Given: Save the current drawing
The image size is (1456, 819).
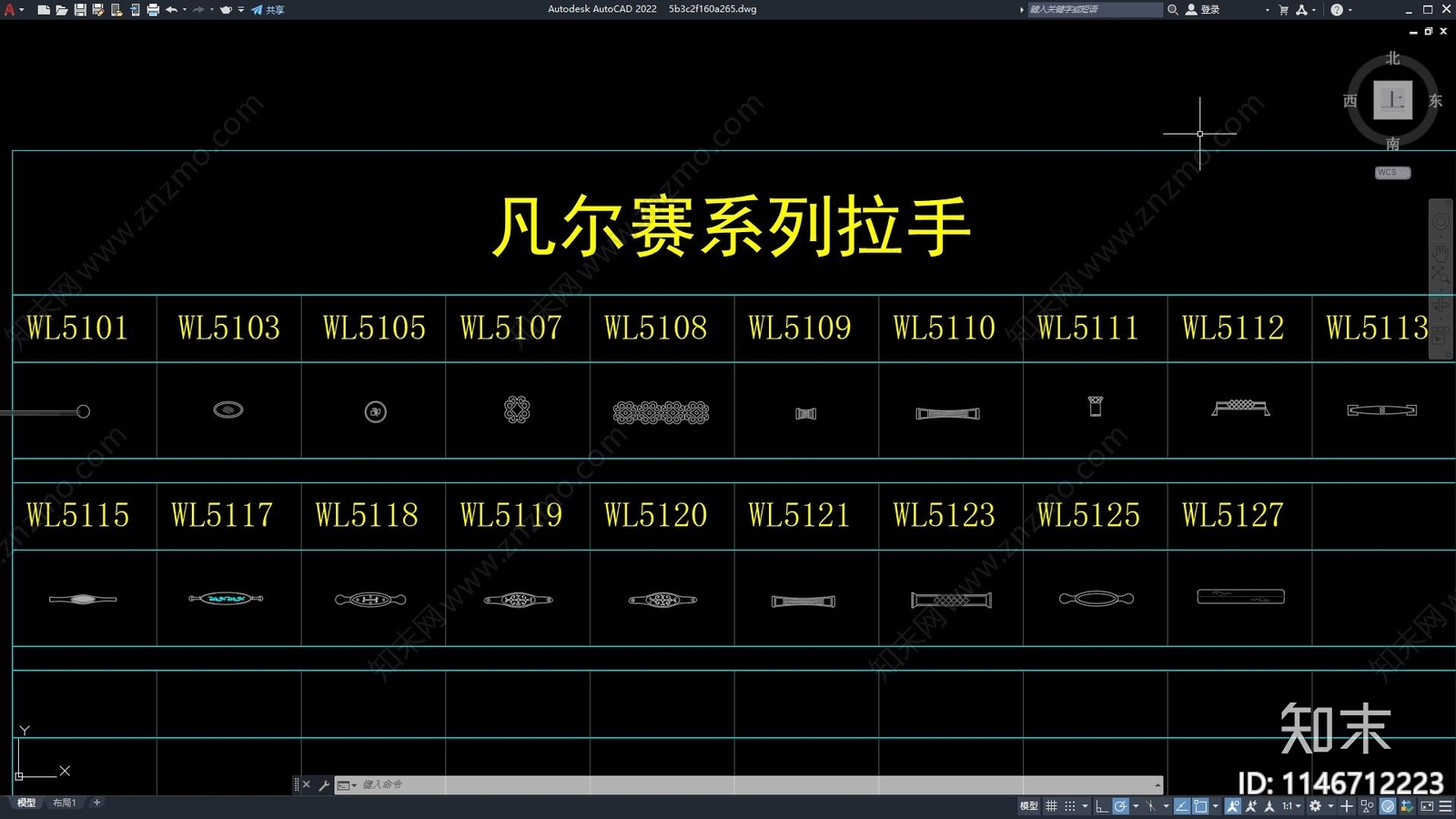Looking at the screenshot, I should 80,10.
